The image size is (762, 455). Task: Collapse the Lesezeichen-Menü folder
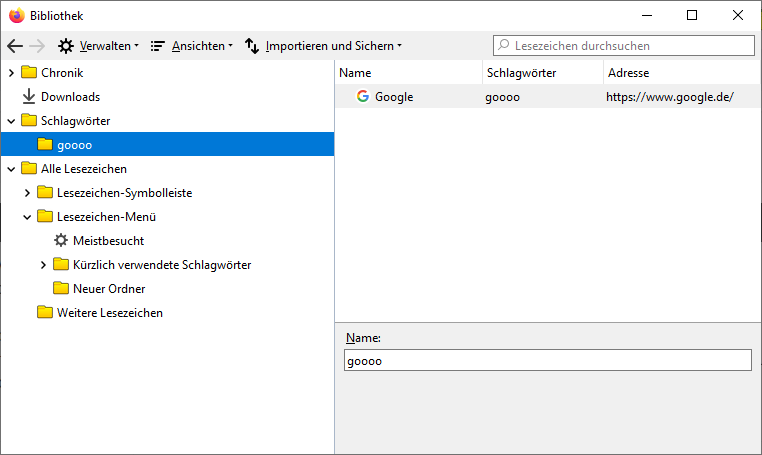click(27, 217)
